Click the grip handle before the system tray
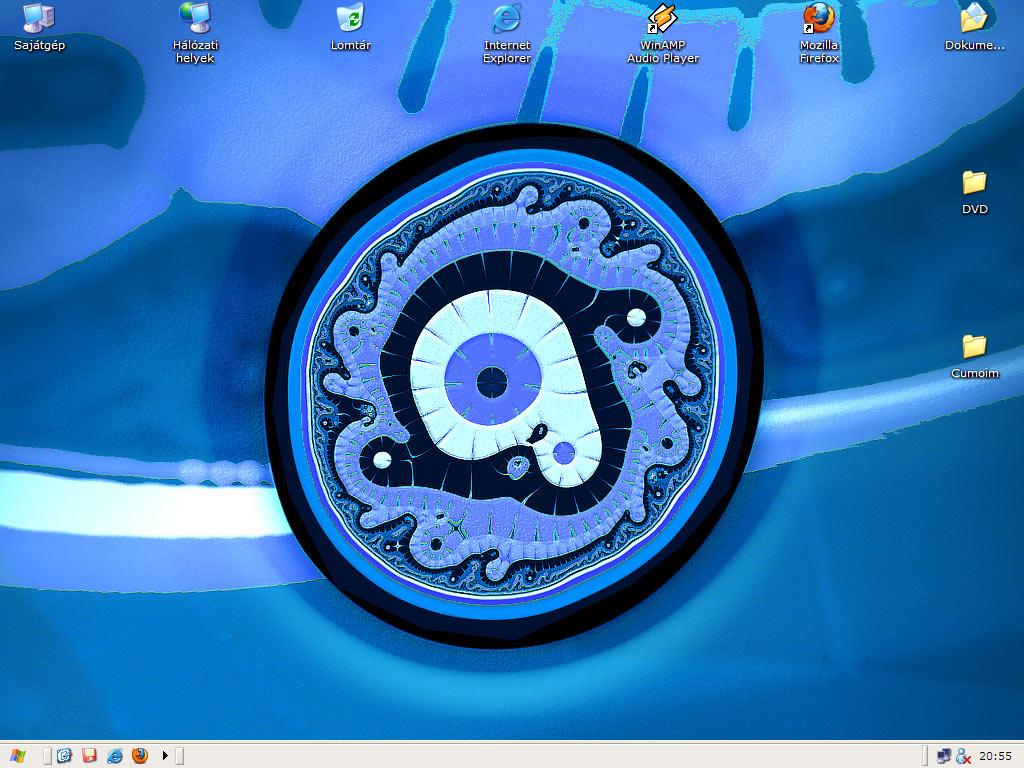The height and width of the screenshot is (768, 1024). [925, 756]
